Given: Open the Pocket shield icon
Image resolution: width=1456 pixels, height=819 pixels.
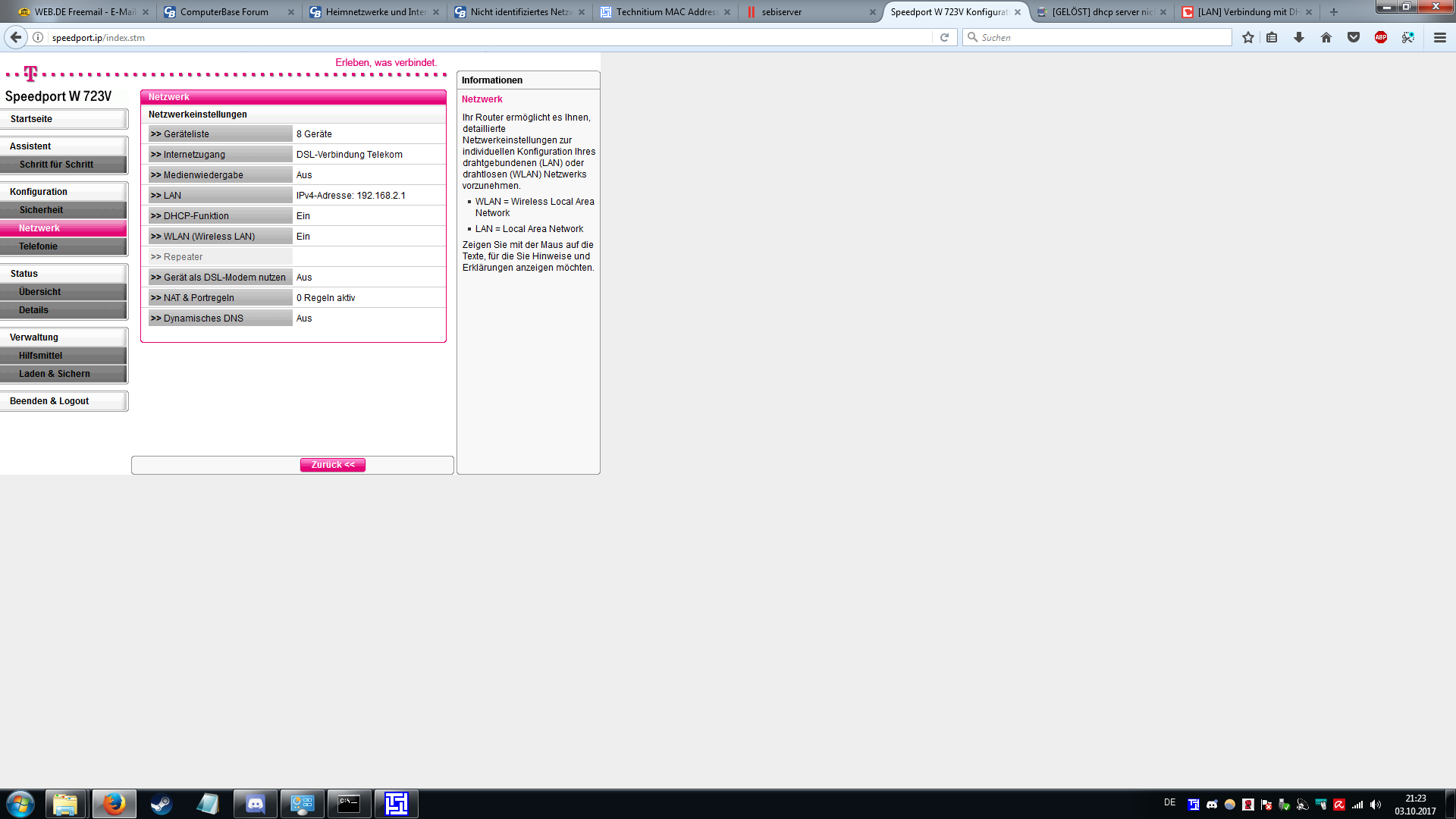Looking at the screenshot, I should tap(1353, 37).
